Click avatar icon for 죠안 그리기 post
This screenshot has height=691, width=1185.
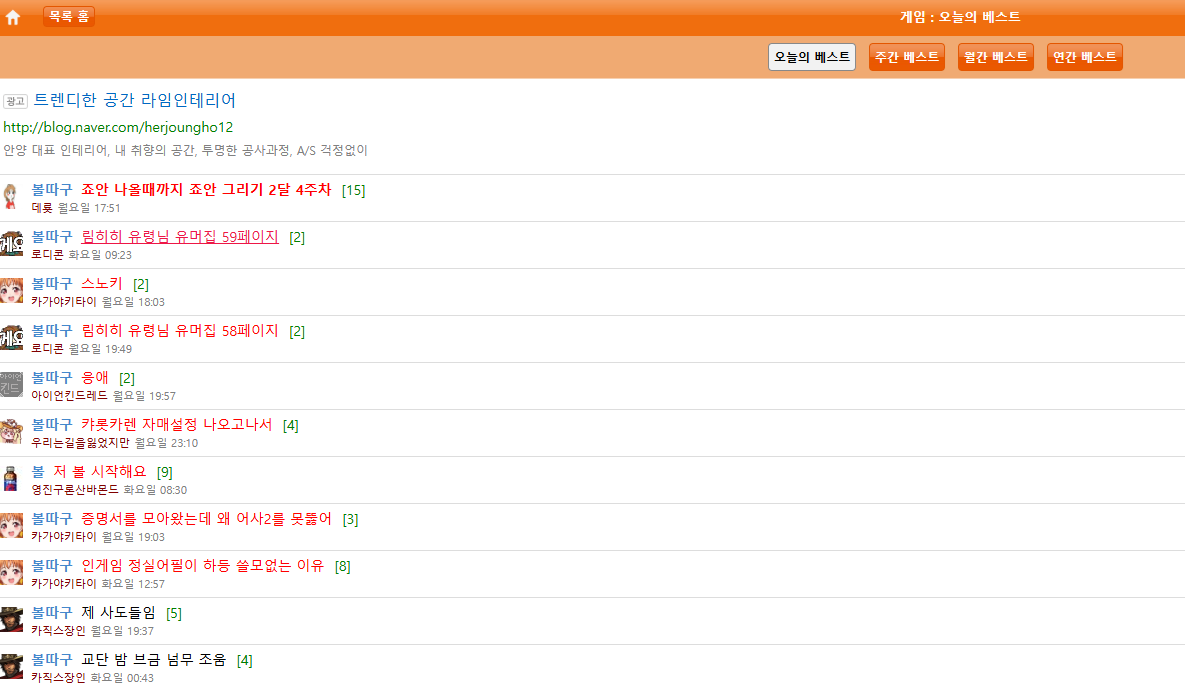[x=11, y=197]
